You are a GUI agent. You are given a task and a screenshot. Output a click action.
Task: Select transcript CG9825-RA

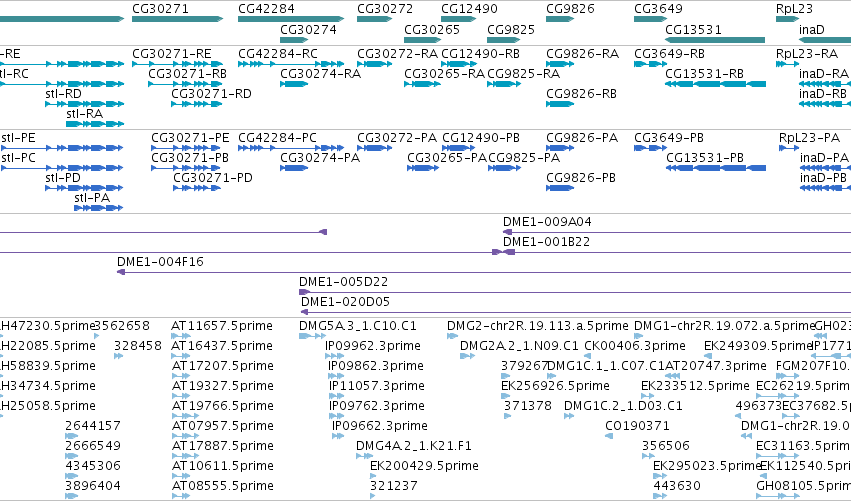[504, 84]
